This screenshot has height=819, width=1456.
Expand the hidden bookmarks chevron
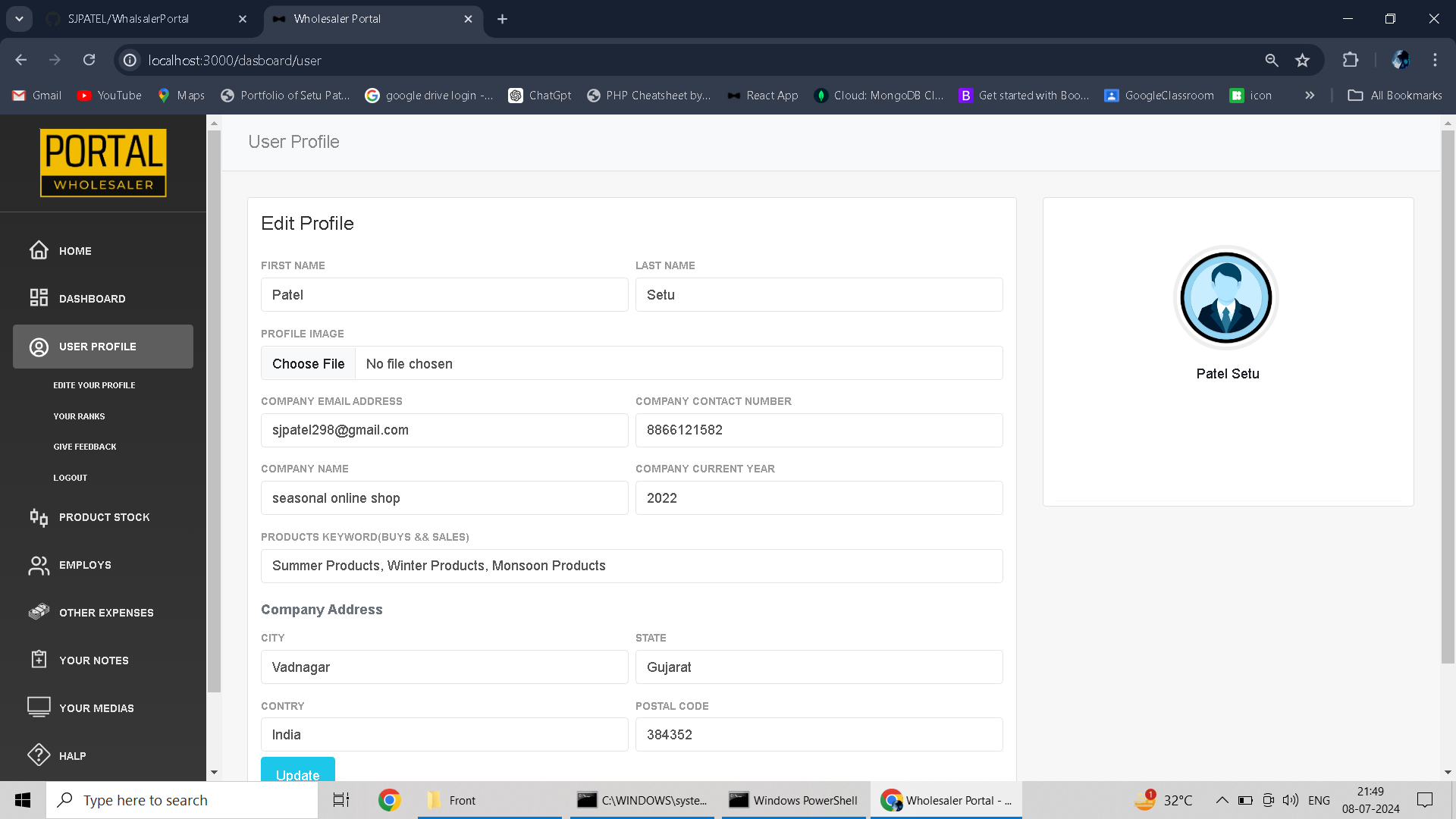1310,96
